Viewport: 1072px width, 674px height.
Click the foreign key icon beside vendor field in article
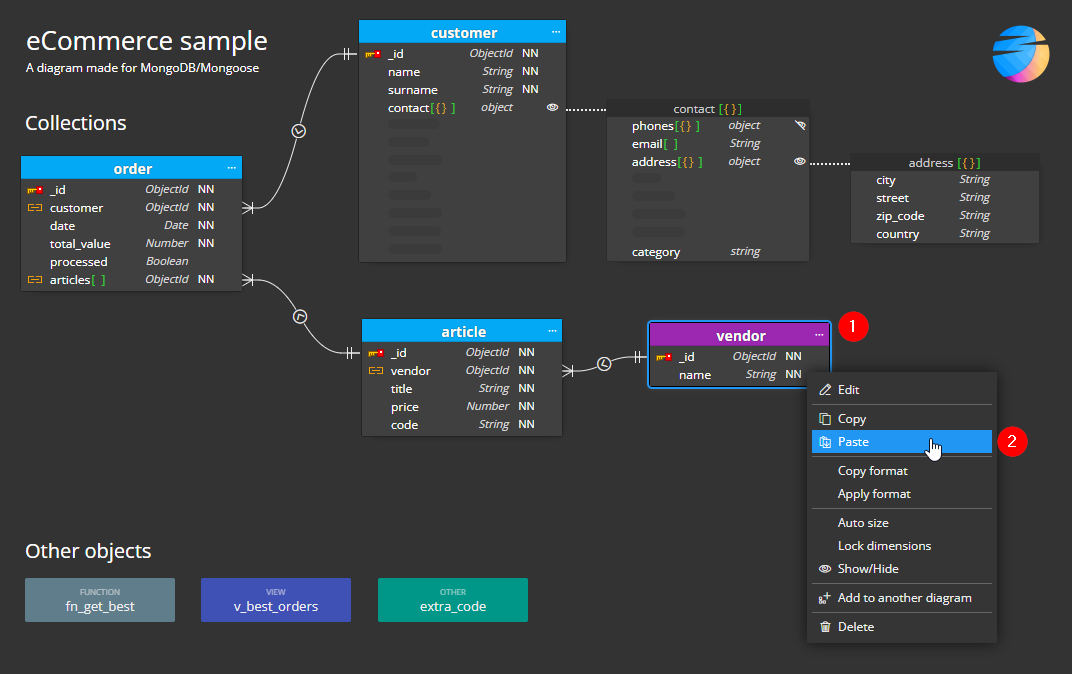[x=375, y=370]
